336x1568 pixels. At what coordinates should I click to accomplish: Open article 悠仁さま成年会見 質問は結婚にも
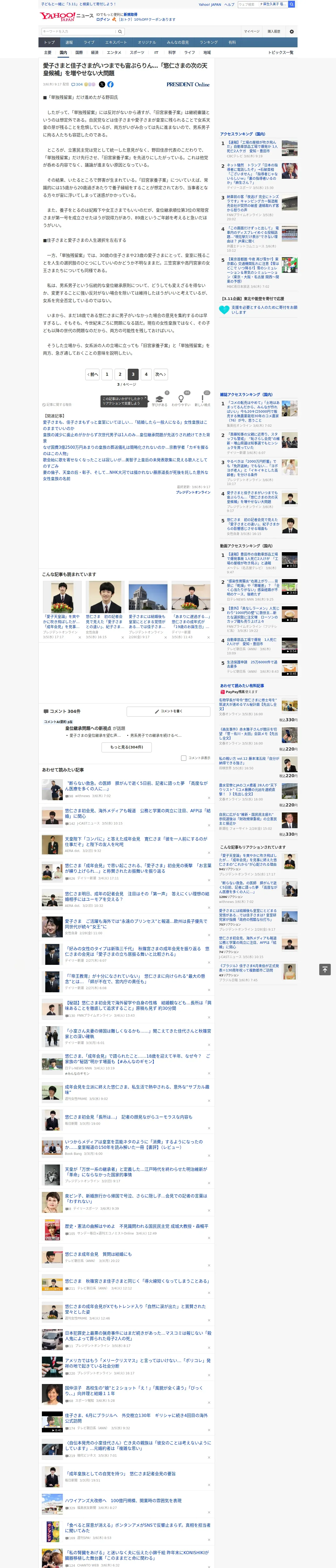(x=98, y=1254)
